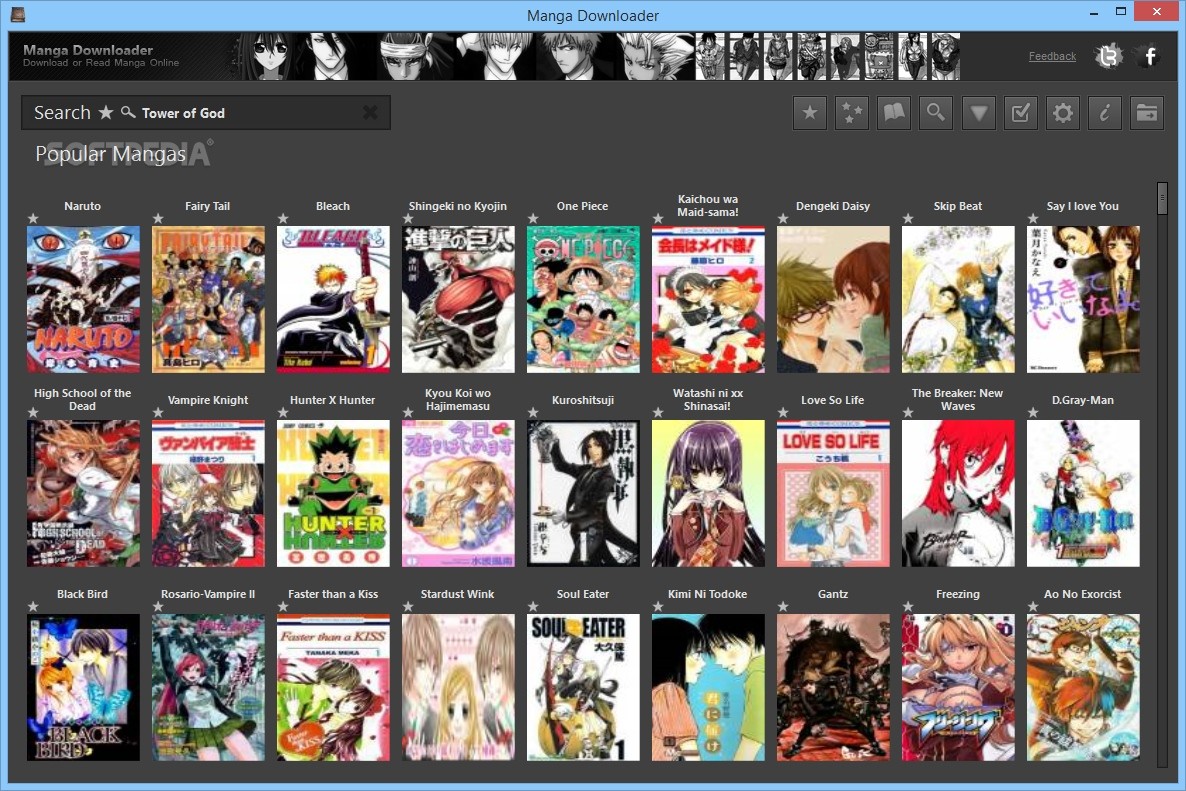Open The Breaker: New Waves cover
This screenshot has width=1186, height=791.
coord(958,494)
